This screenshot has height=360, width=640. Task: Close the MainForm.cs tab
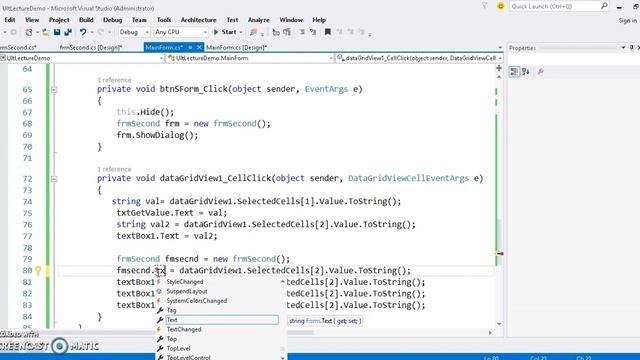(x=199, y=47)
